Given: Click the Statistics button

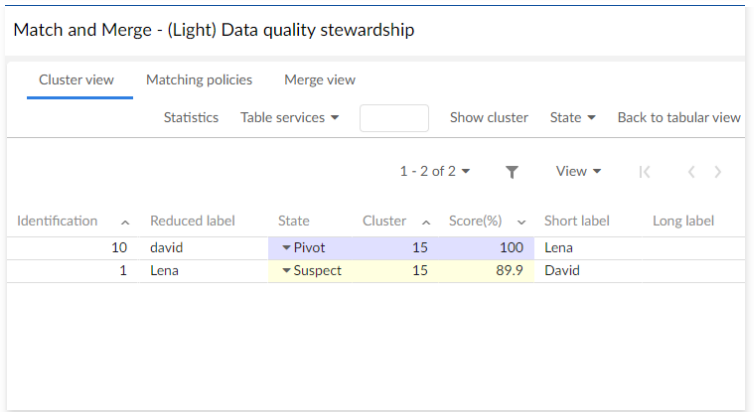Looking at the screenshot, I should (x=191, y=118).
